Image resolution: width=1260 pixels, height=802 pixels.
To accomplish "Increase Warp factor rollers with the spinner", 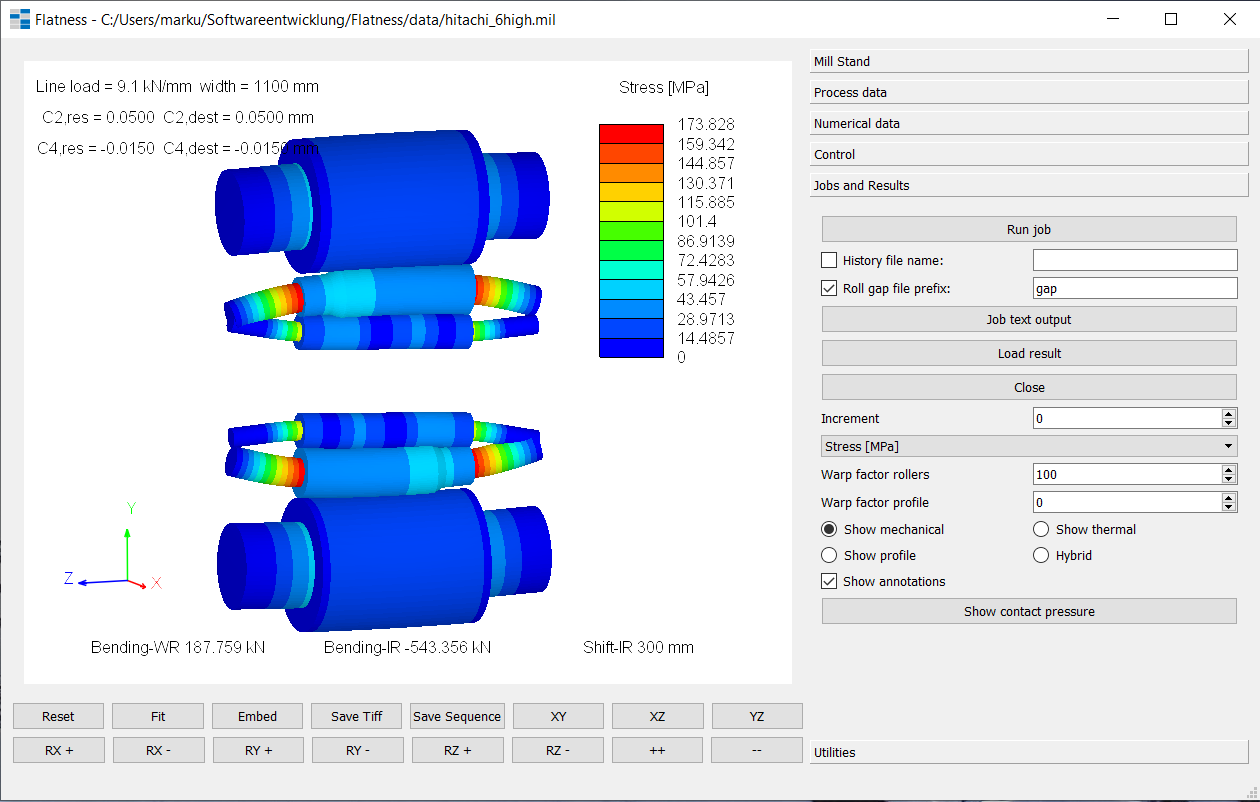I will point(1228,469).
